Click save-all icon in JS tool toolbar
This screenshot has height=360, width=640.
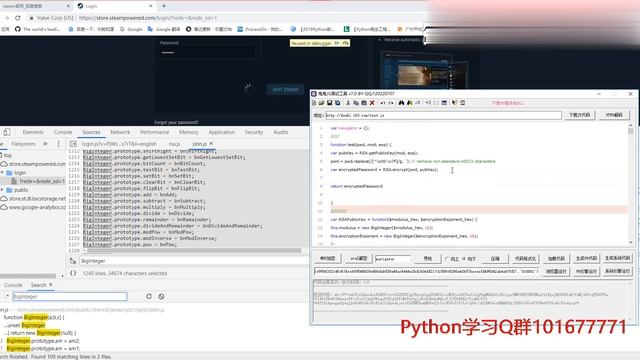click(x=337, y=103)
